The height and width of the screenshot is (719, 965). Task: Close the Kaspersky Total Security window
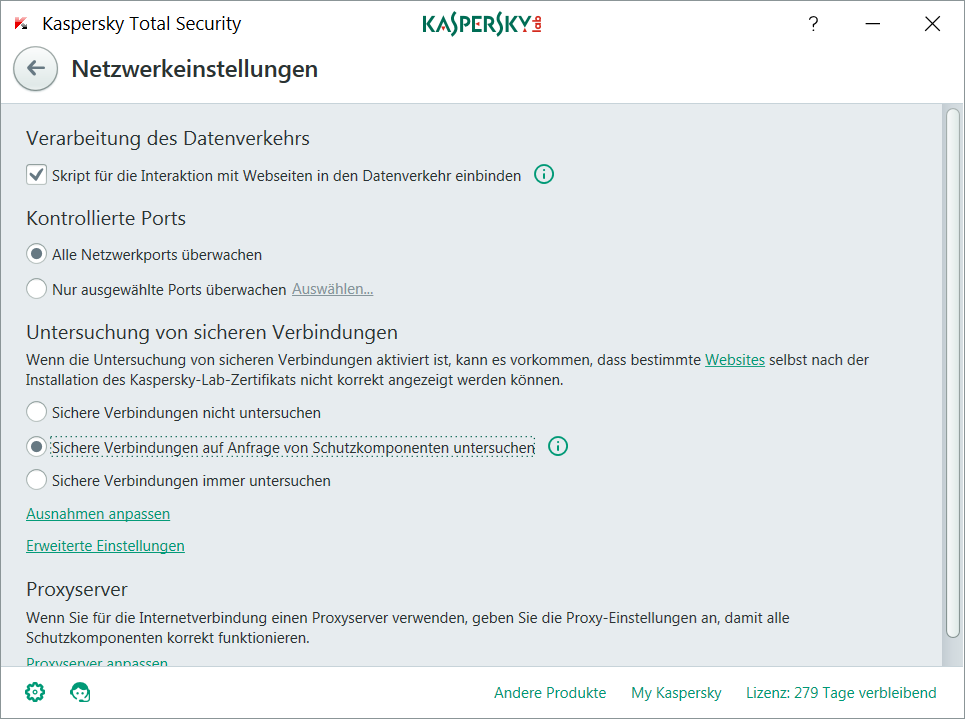pos(932,24)
